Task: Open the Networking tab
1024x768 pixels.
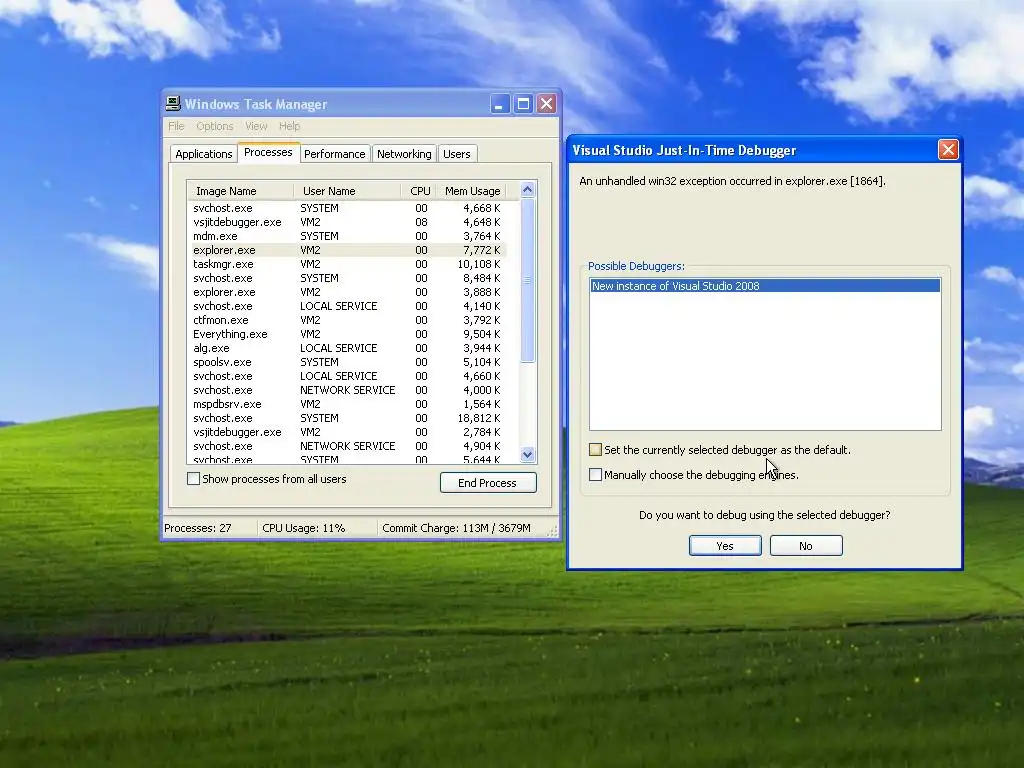Action: pyautogui.click(x=404, y=154)
